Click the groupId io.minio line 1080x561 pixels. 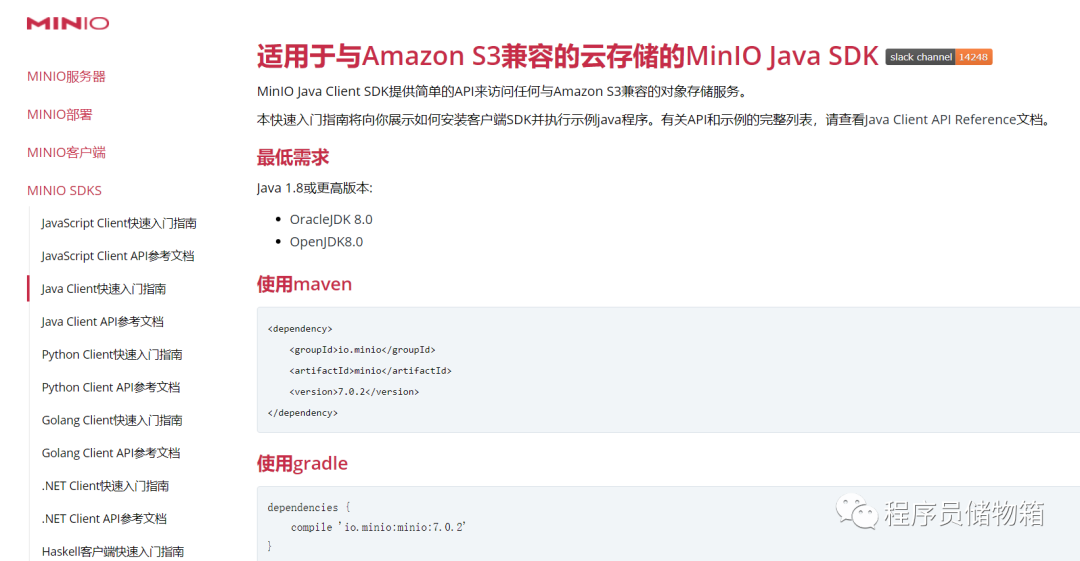(362, 349)
